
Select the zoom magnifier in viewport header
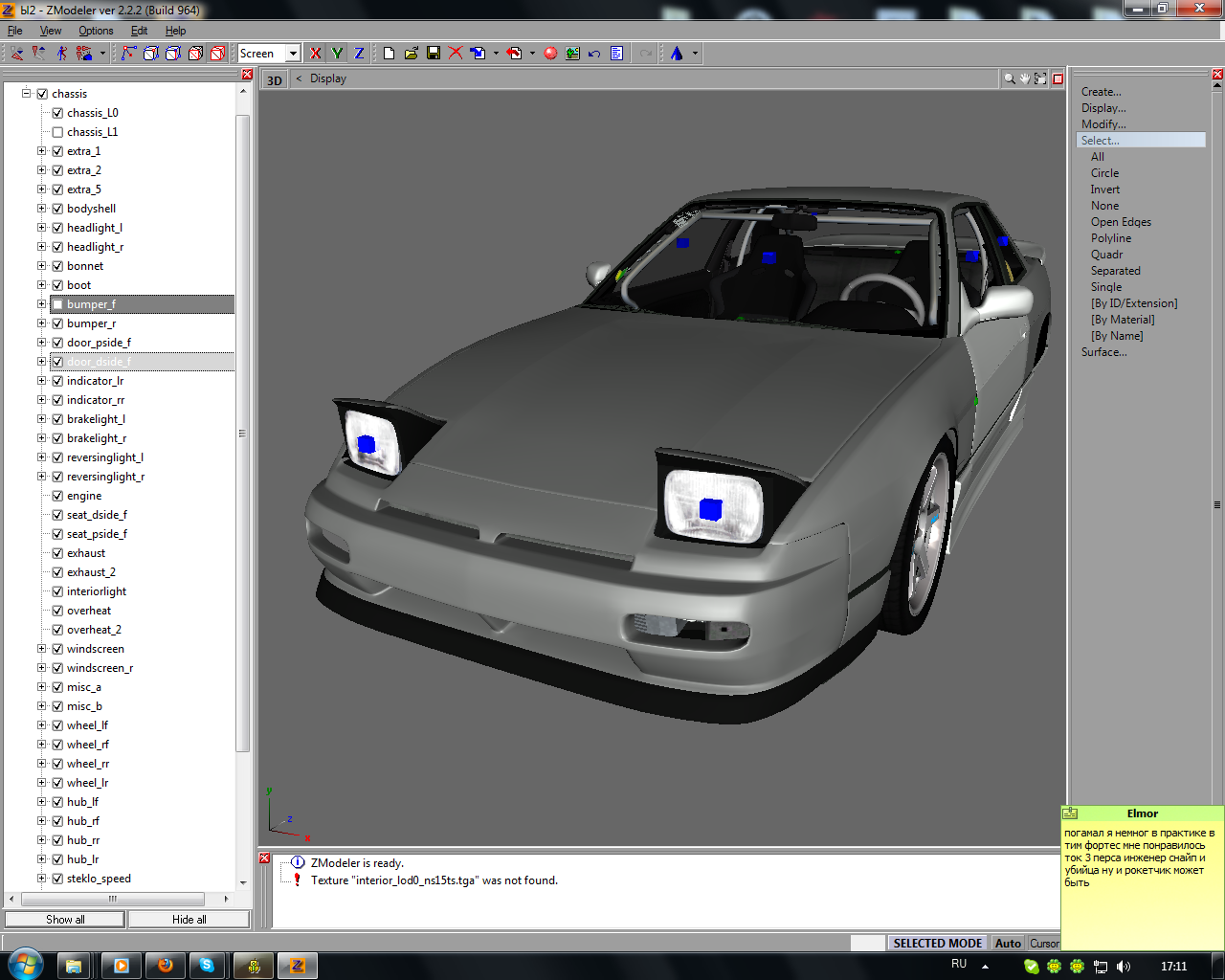[1009, 79]
